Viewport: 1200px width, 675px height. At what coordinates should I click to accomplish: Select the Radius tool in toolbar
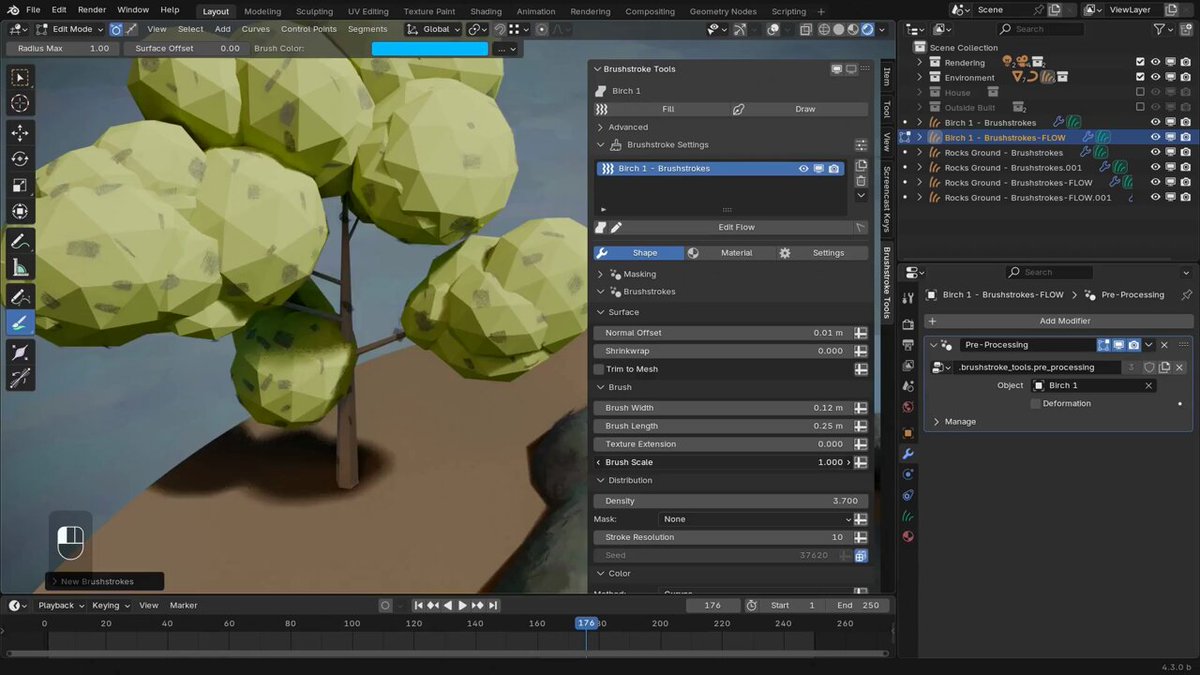coord(20,353)
